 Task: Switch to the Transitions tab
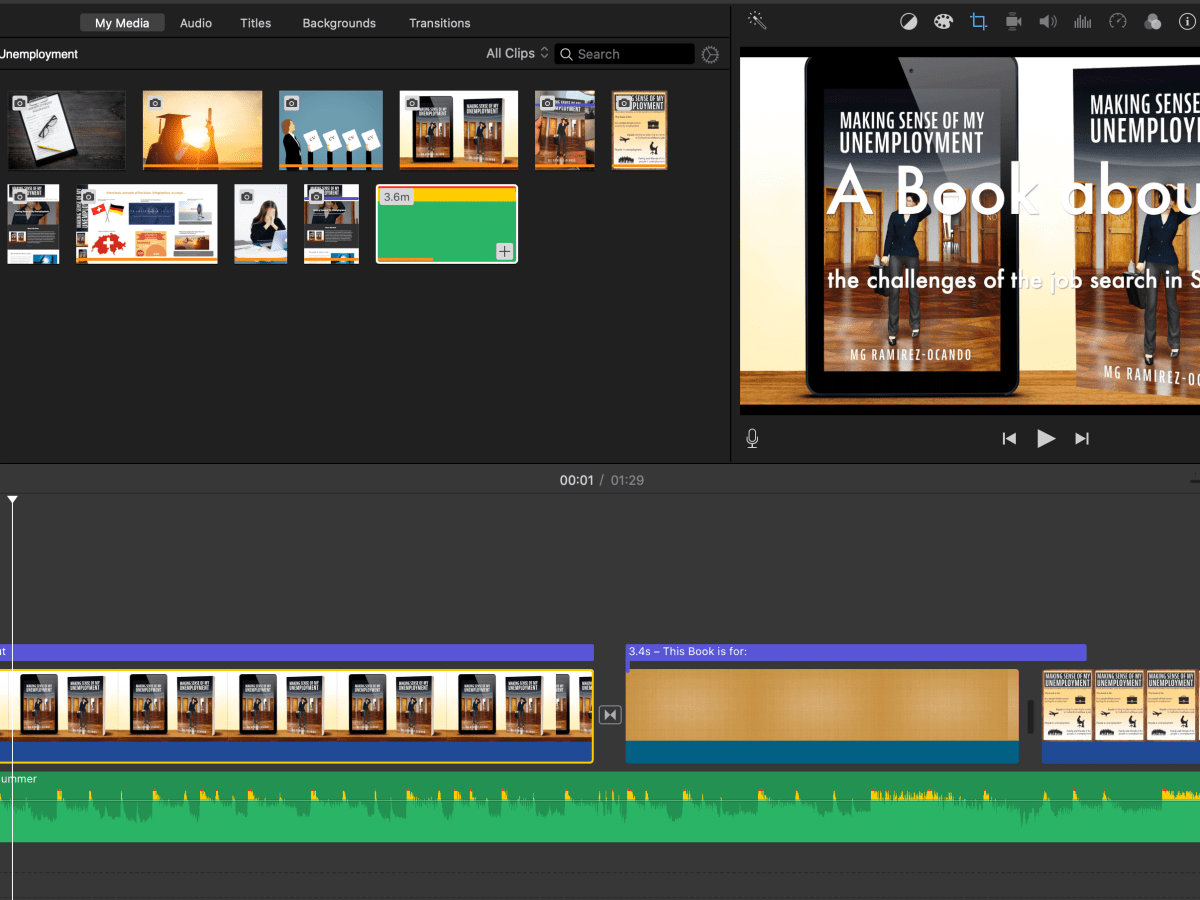coord(439,23)
